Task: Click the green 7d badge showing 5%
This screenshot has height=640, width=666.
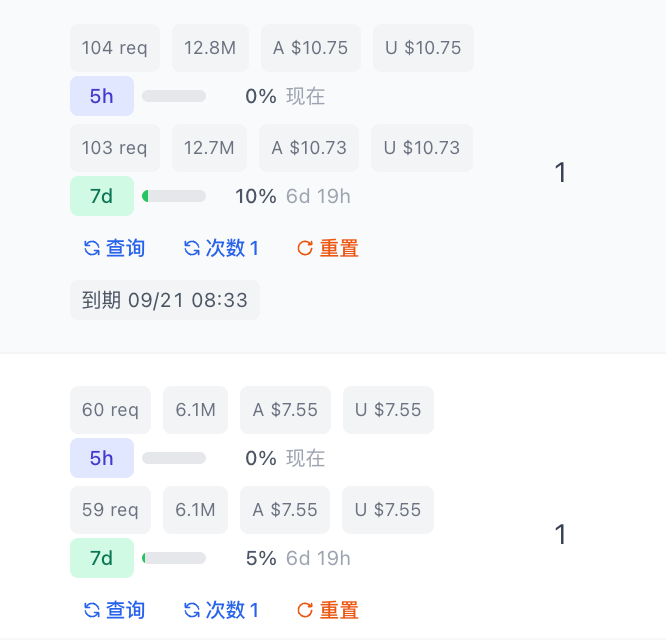Action: coord(102,558)
